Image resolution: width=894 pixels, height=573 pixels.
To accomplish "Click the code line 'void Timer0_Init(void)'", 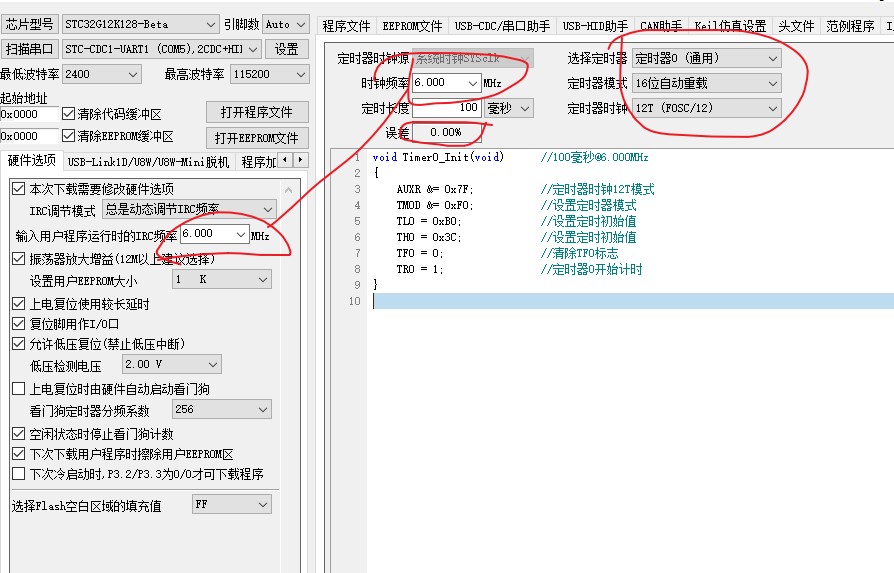I will [438, 157].
